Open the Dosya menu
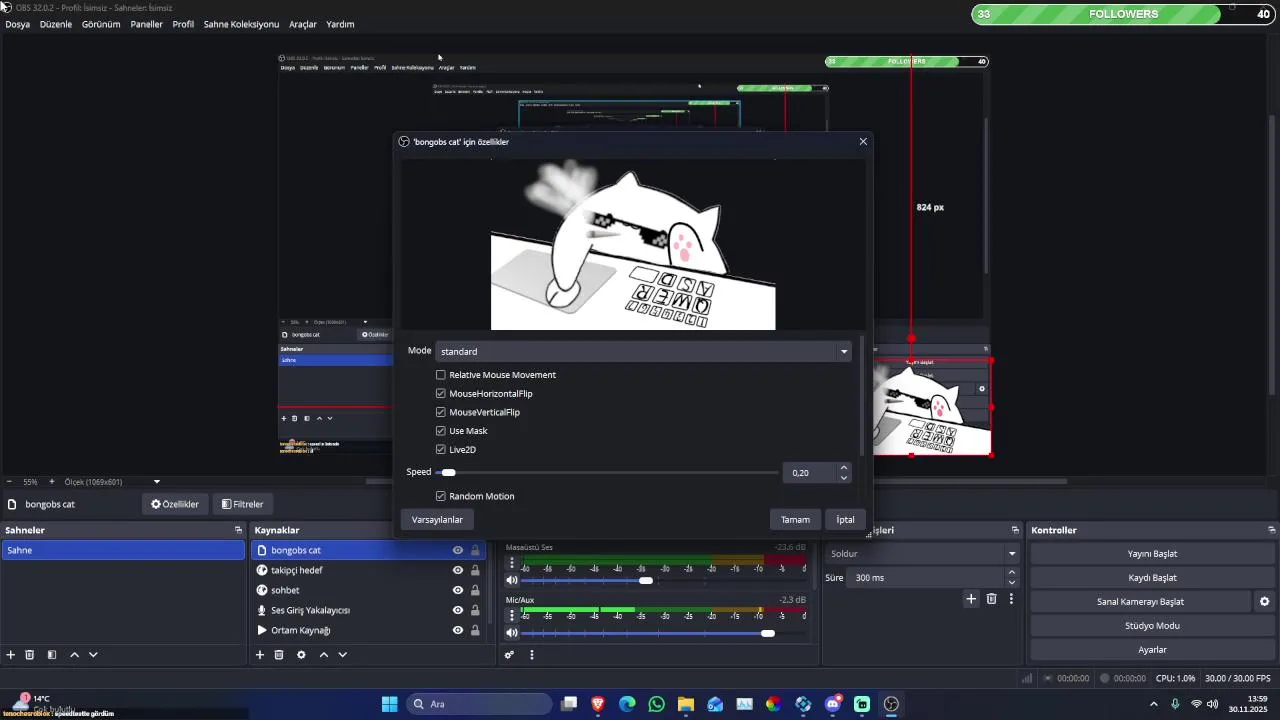Screen dimensions: 1280x720 click(18, 24)
